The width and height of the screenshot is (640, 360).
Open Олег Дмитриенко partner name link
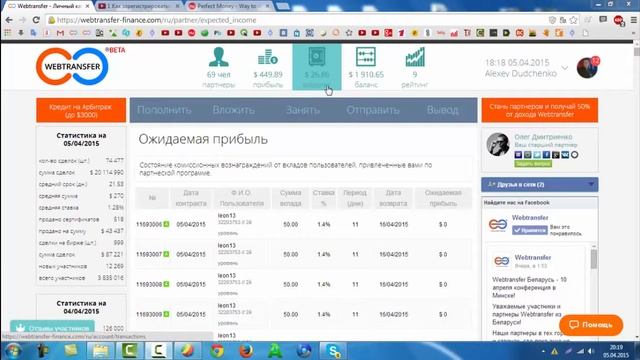(543, 137)
